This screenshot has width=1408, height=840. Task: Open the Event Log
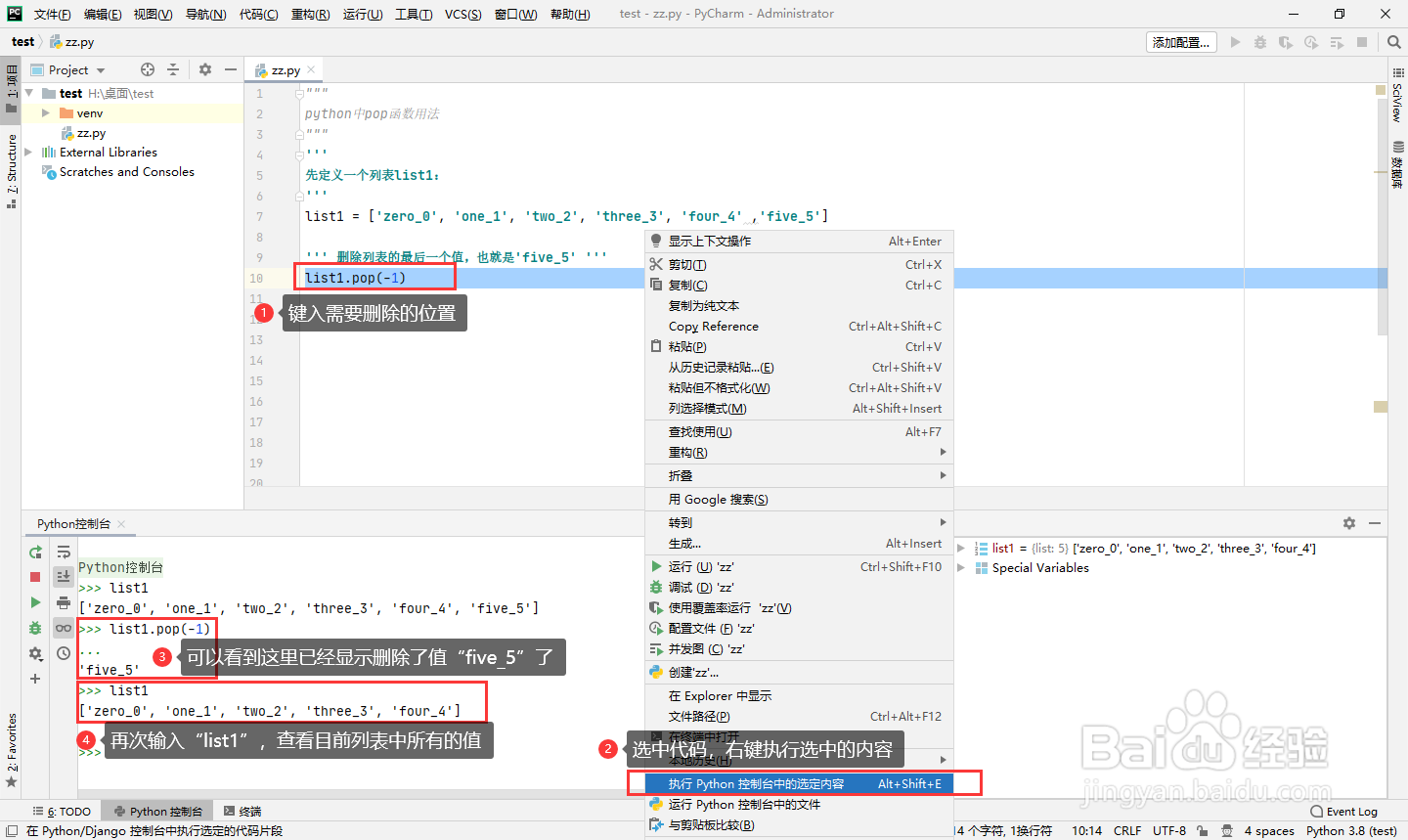pos(1344,811)
